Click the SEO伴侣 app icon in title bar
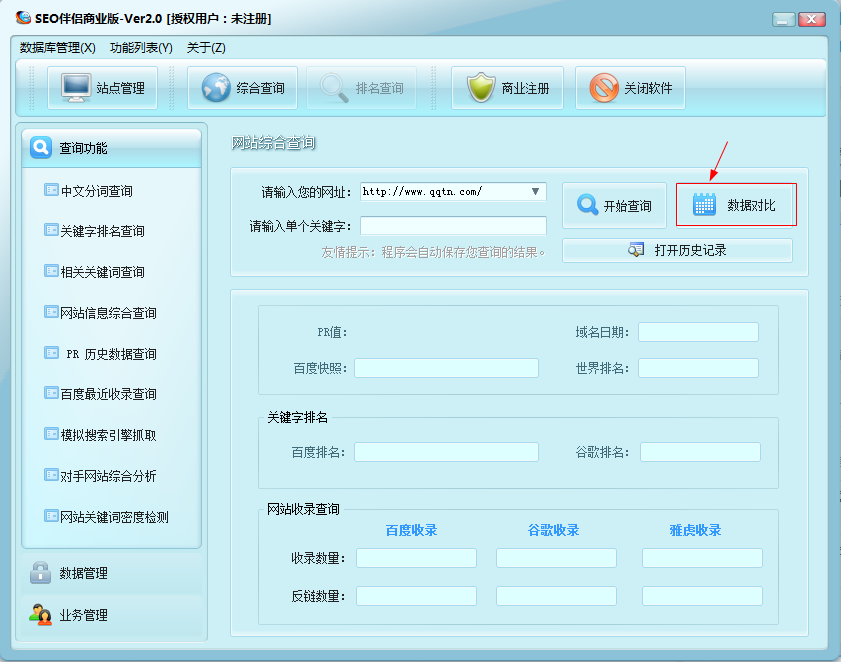The width and height of the screenshot is (841, 662). click(23, 18)
